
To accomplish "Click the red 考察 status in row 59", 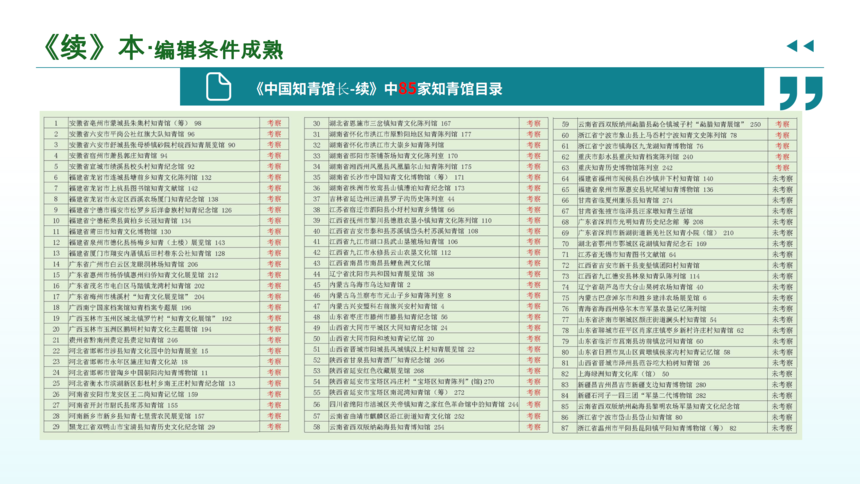I will (x=782, y=125).
